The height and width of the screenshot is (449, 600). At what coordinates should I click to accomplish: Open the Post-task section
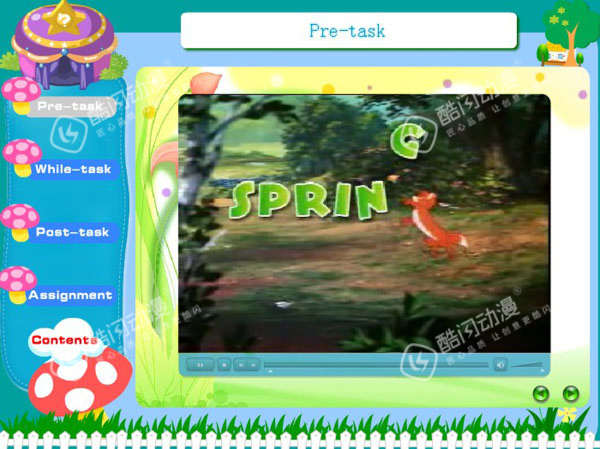pos(73,232)
